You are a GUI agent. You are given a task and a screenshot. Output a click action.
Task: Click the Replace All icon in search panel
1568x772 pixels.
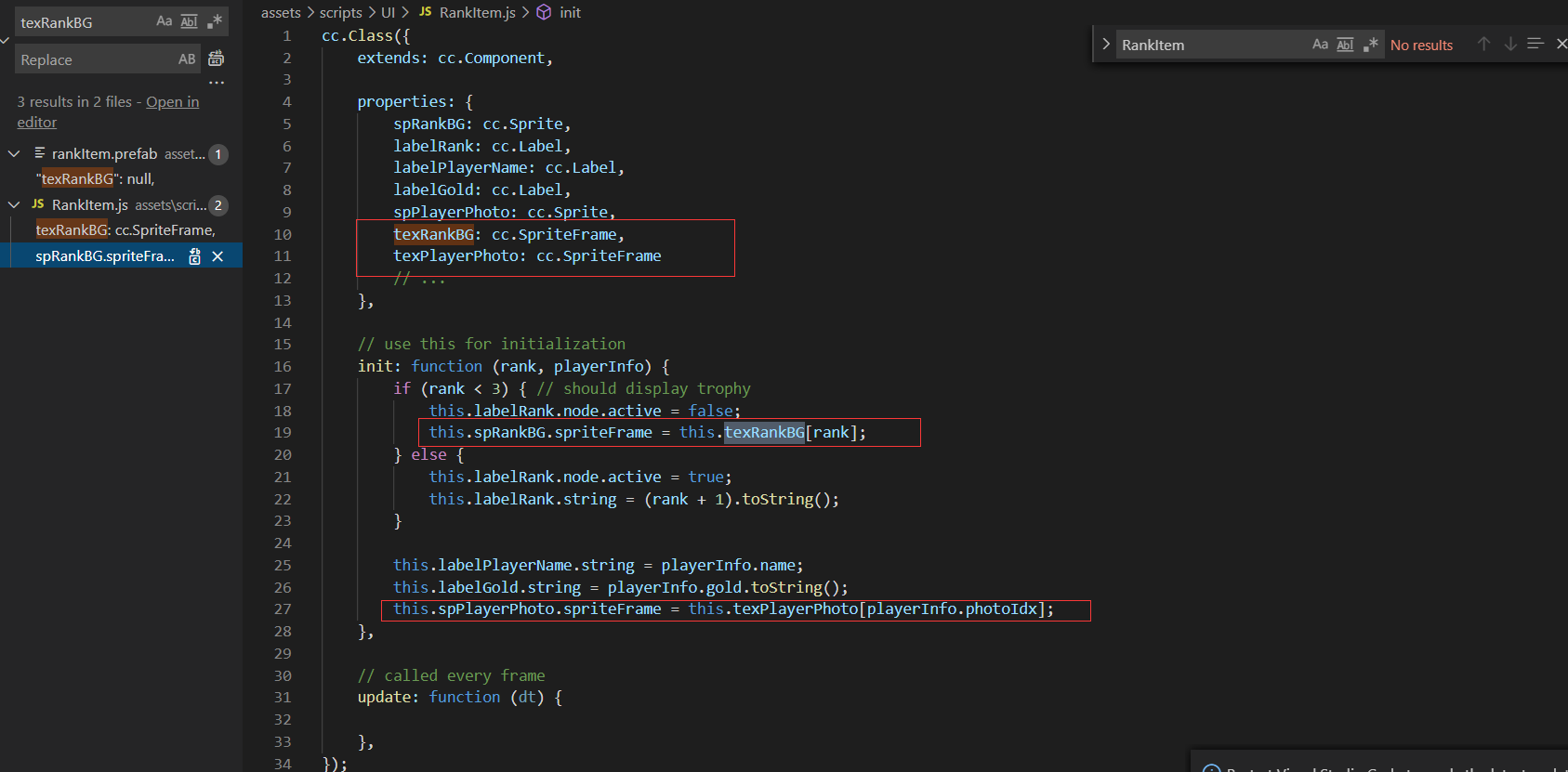tap(216, 59)
